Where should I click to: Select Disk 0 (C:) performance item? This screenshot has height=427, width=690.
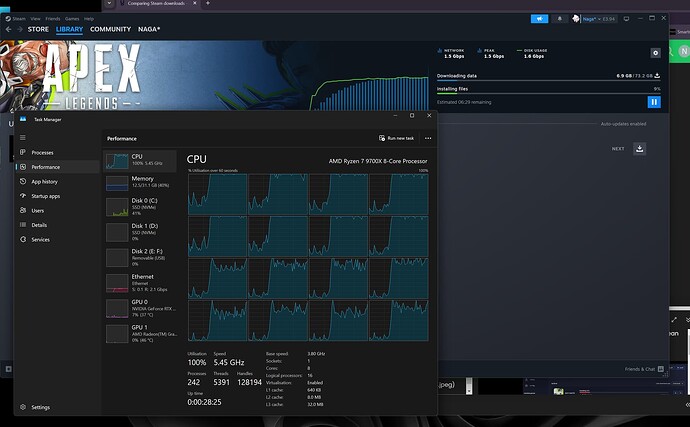pos(140,206)
